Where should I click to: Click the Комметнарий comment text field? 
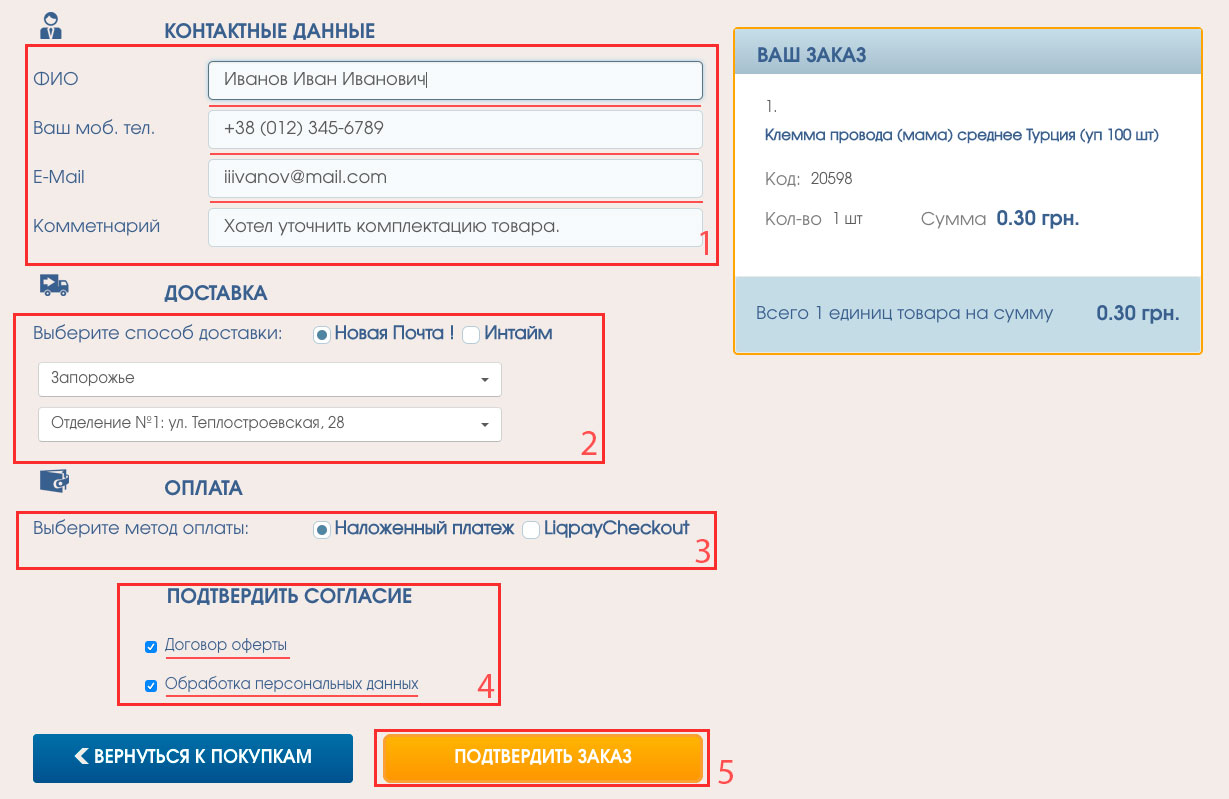455,227
